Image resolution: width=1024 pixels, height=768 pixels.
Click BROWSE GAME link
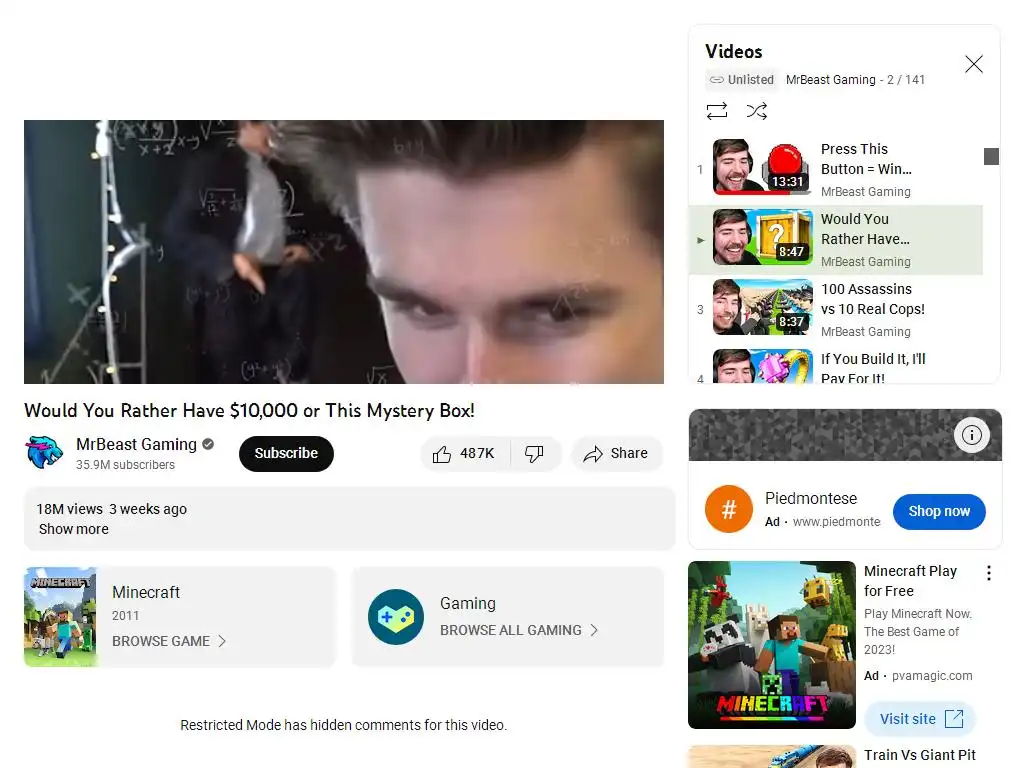pyautogui.click(x=161, y=641)
